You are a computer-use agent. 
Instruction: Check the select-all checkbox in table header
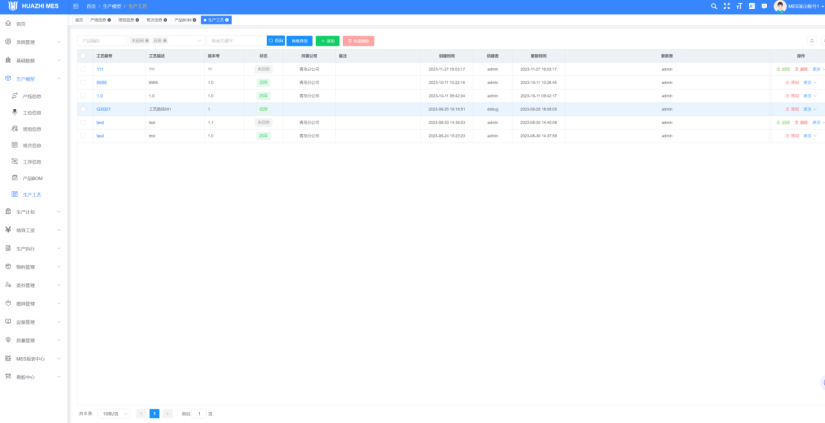coord(83,56)
